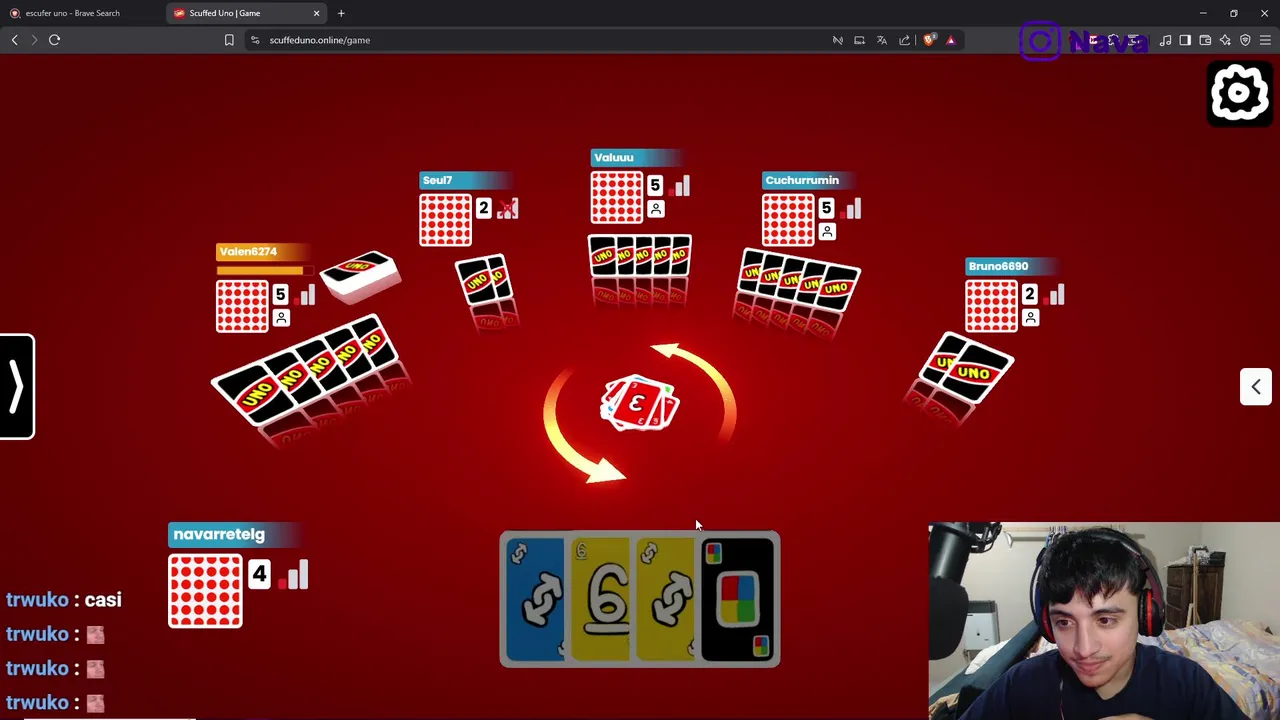Click own player name navarreteig
Screen dimensions: 1280x720
tap(219, 534)
